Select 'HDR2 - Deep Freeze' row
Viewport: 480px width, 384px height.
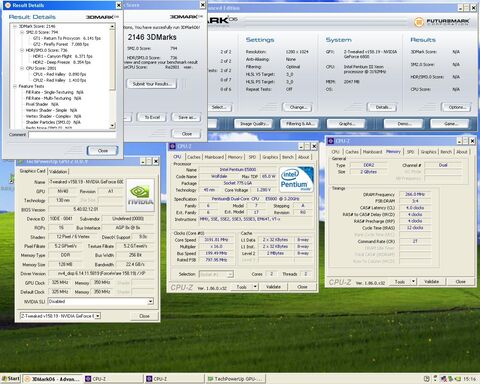click(62, 62)
